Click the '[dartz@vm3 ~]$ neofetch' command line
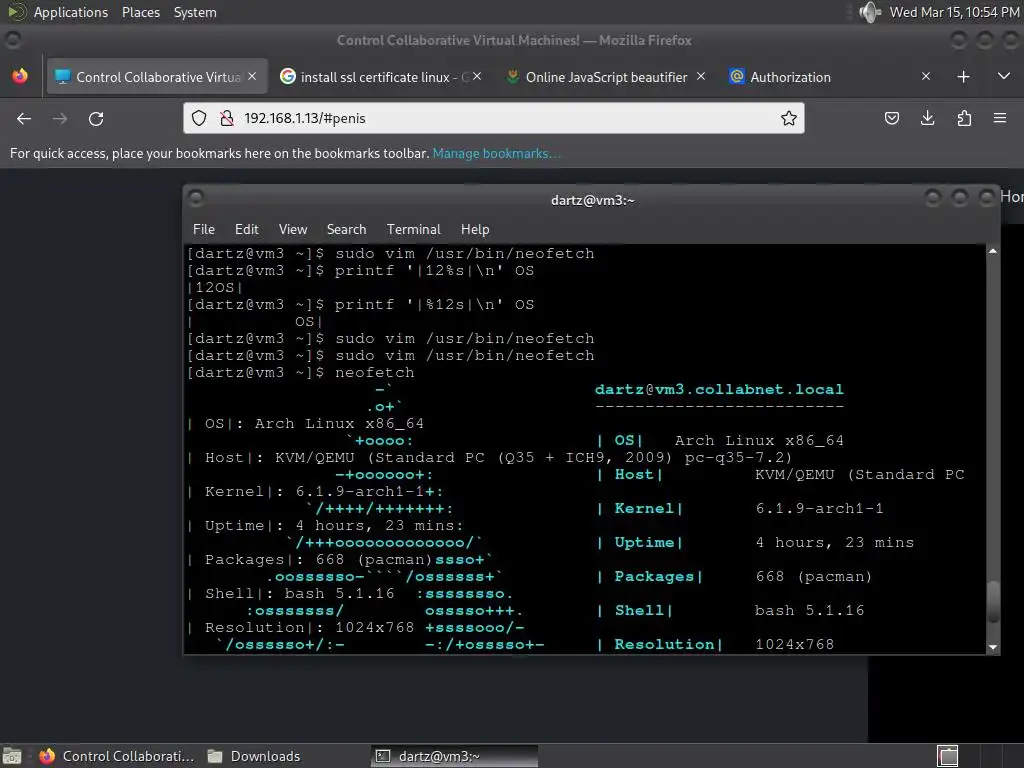Screen dimensions: 1024x768 pyautogui.click(x=301, y=372)
